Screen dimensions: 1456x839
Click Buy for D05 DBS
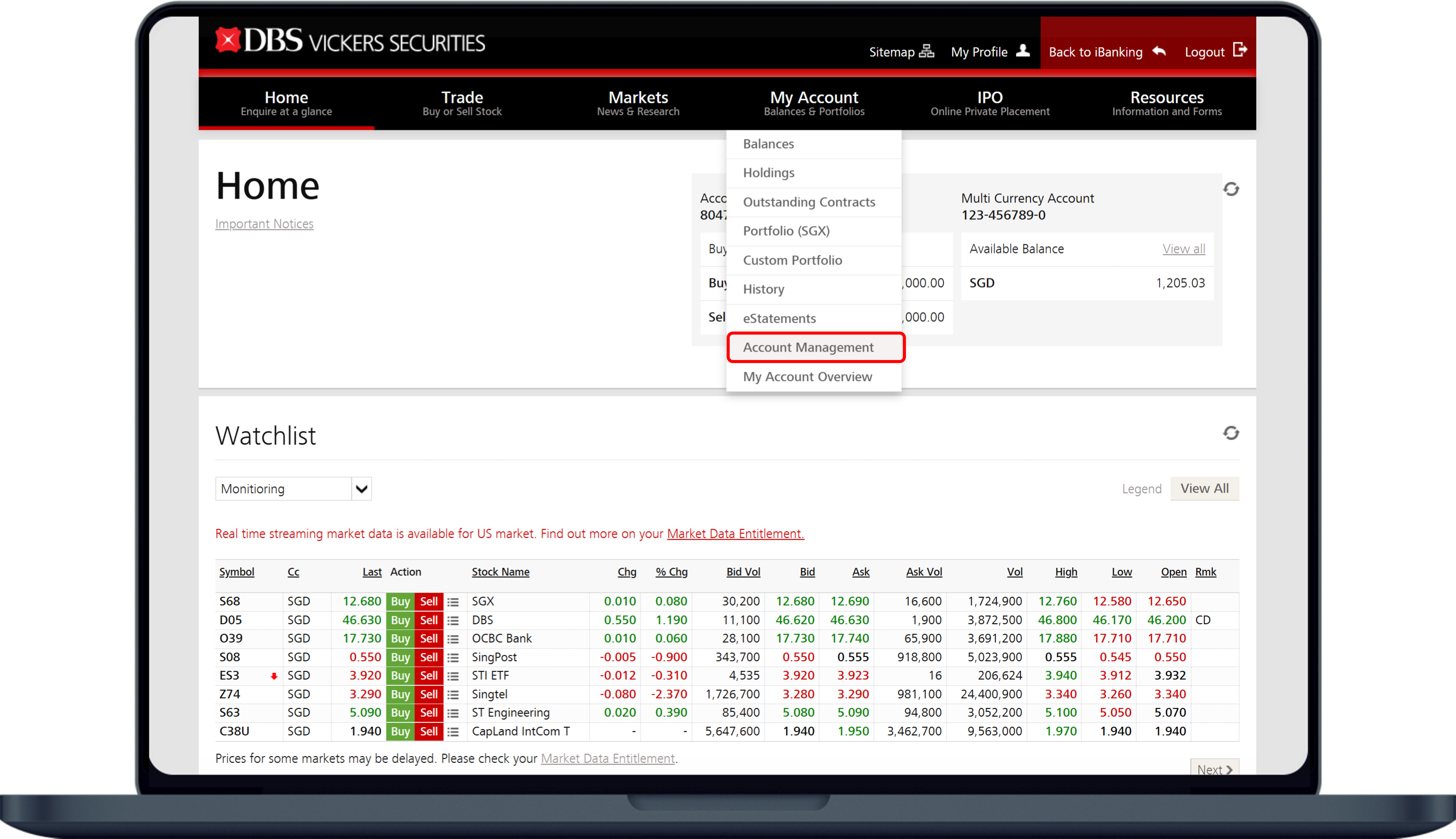[x=400, y=621]
